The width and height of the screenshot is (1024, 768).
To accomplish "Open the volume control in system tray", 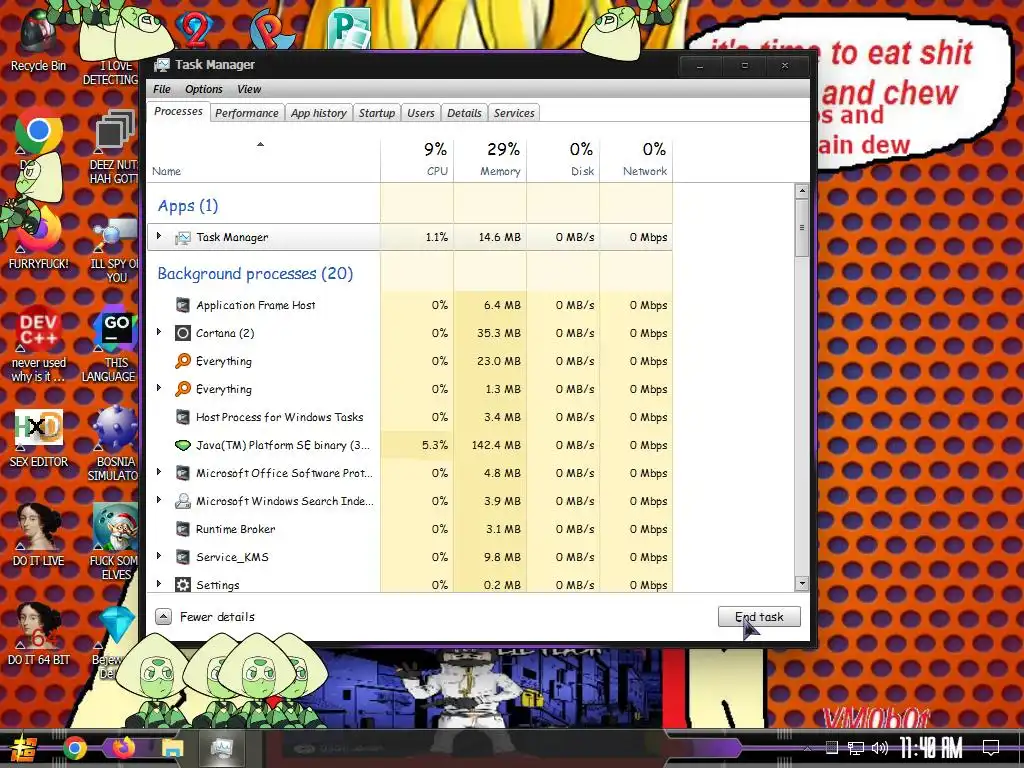I will click(x=880, y=748).
